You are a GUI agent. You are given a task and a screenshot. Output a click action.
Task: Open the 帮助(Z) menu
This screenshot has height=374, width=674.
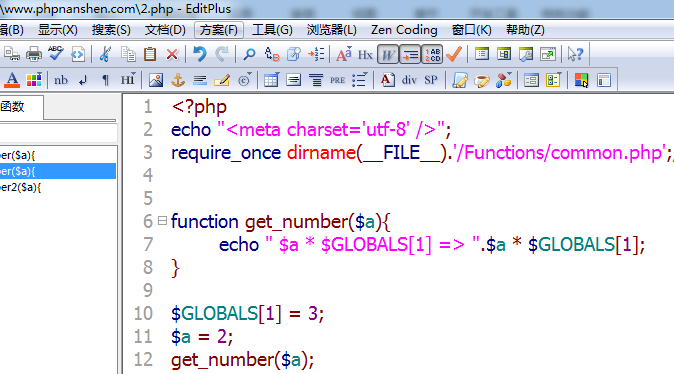[525, 30]
